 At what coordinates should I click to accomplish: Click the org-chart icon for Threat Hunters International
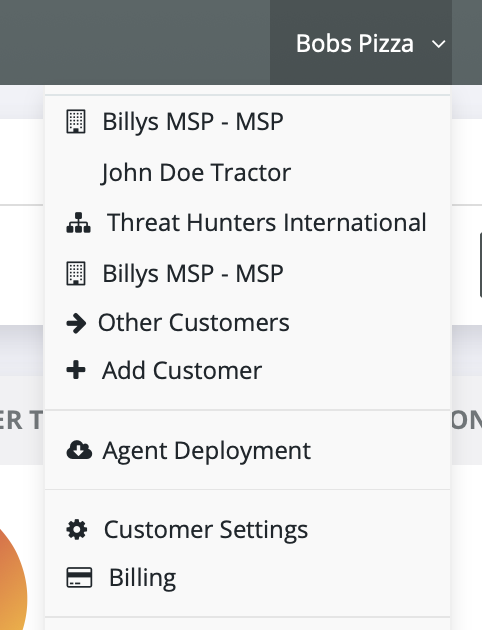78,223
